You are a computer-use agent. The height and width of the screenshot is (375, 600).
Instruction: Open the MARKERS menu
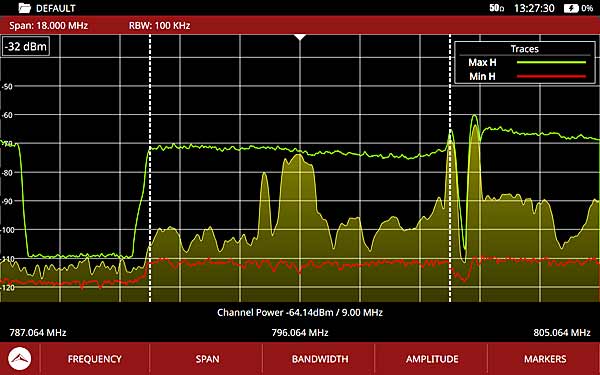[545, 359]
